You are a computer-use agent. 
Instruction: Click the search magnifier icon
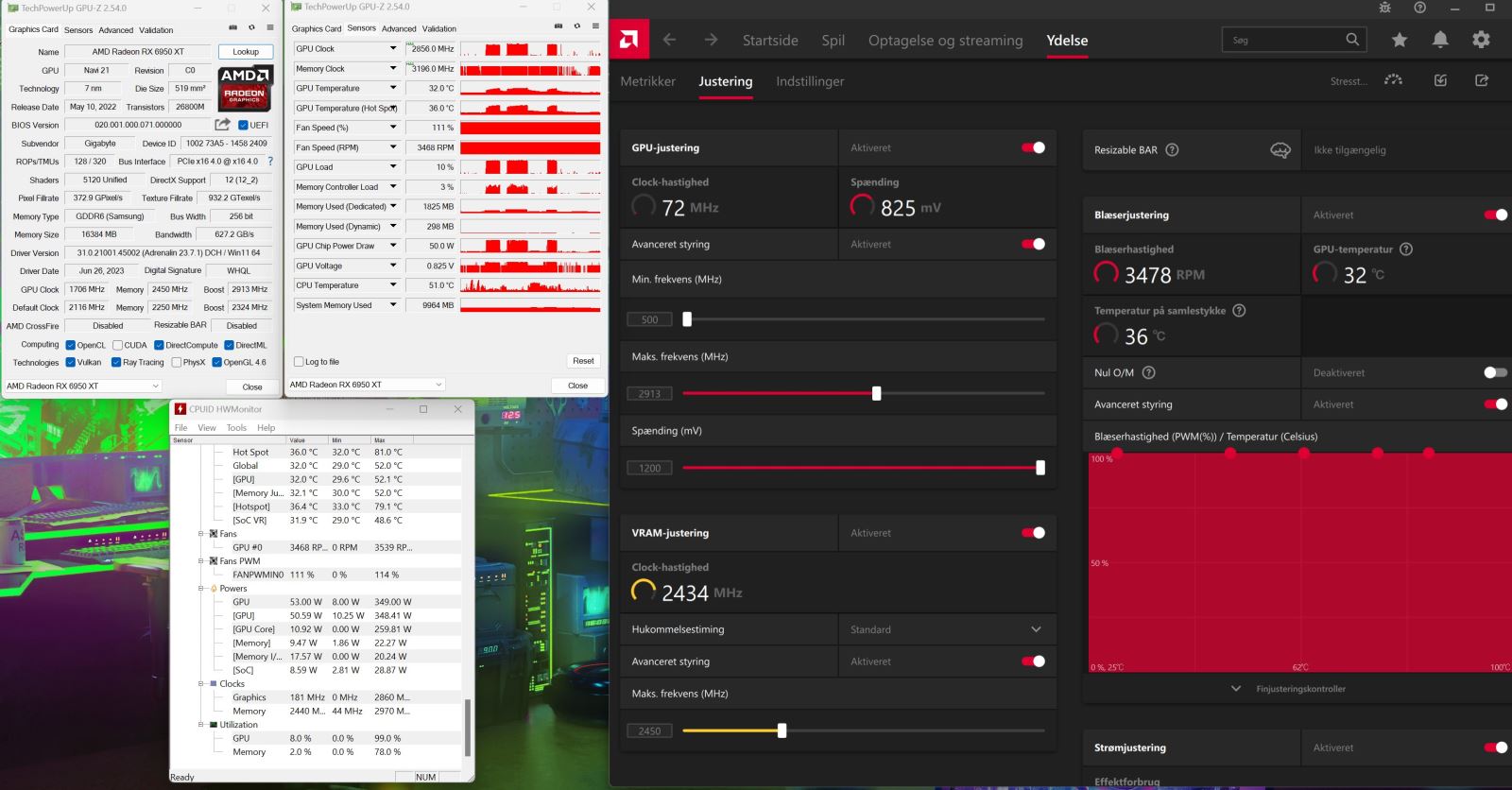pos(1352,40)
